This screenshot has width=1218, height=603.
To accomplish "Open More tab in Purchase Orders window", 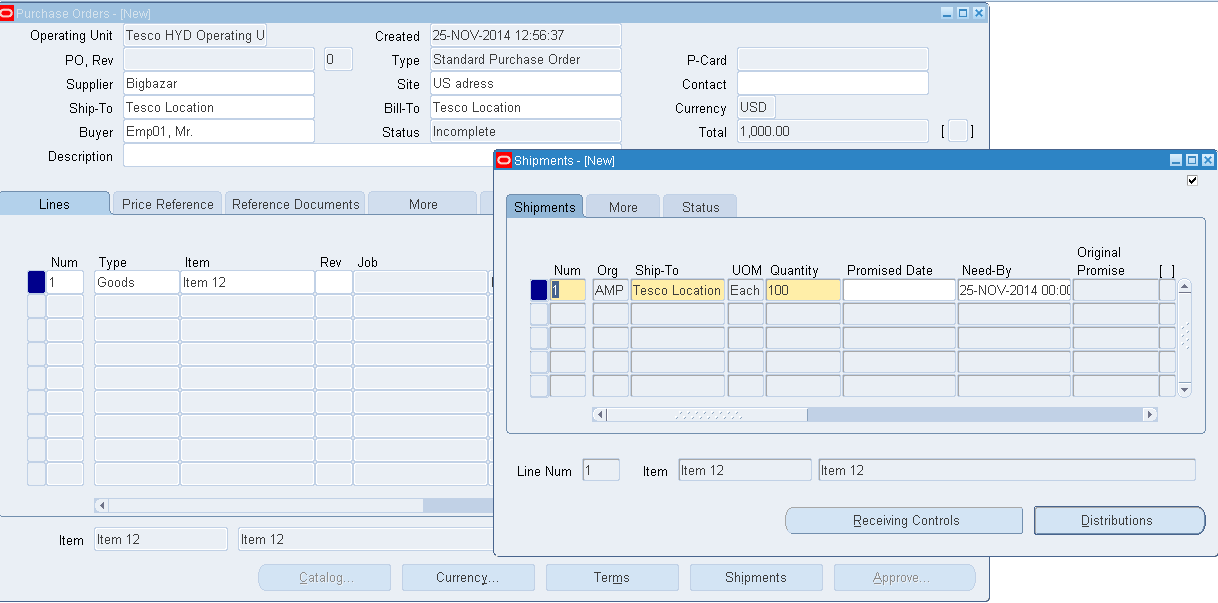I will 423,203.
